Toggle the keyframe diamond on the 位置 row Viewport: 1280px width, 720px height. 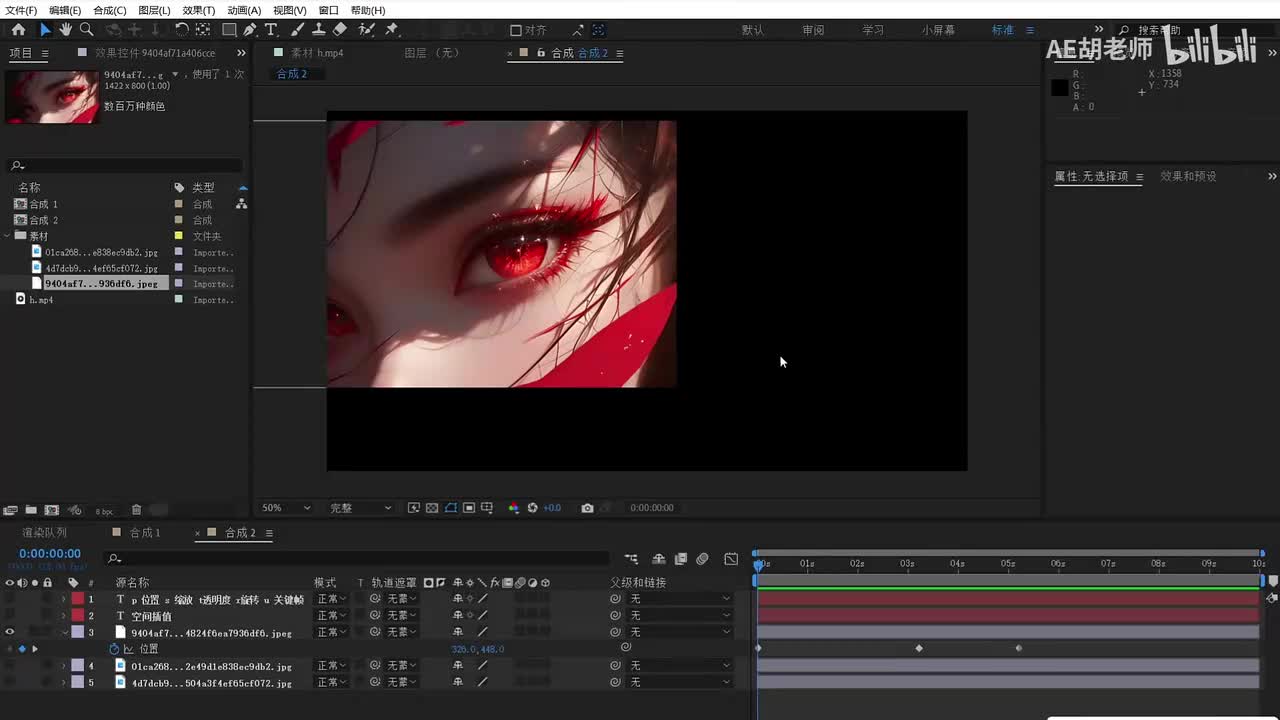coord(22,649)
